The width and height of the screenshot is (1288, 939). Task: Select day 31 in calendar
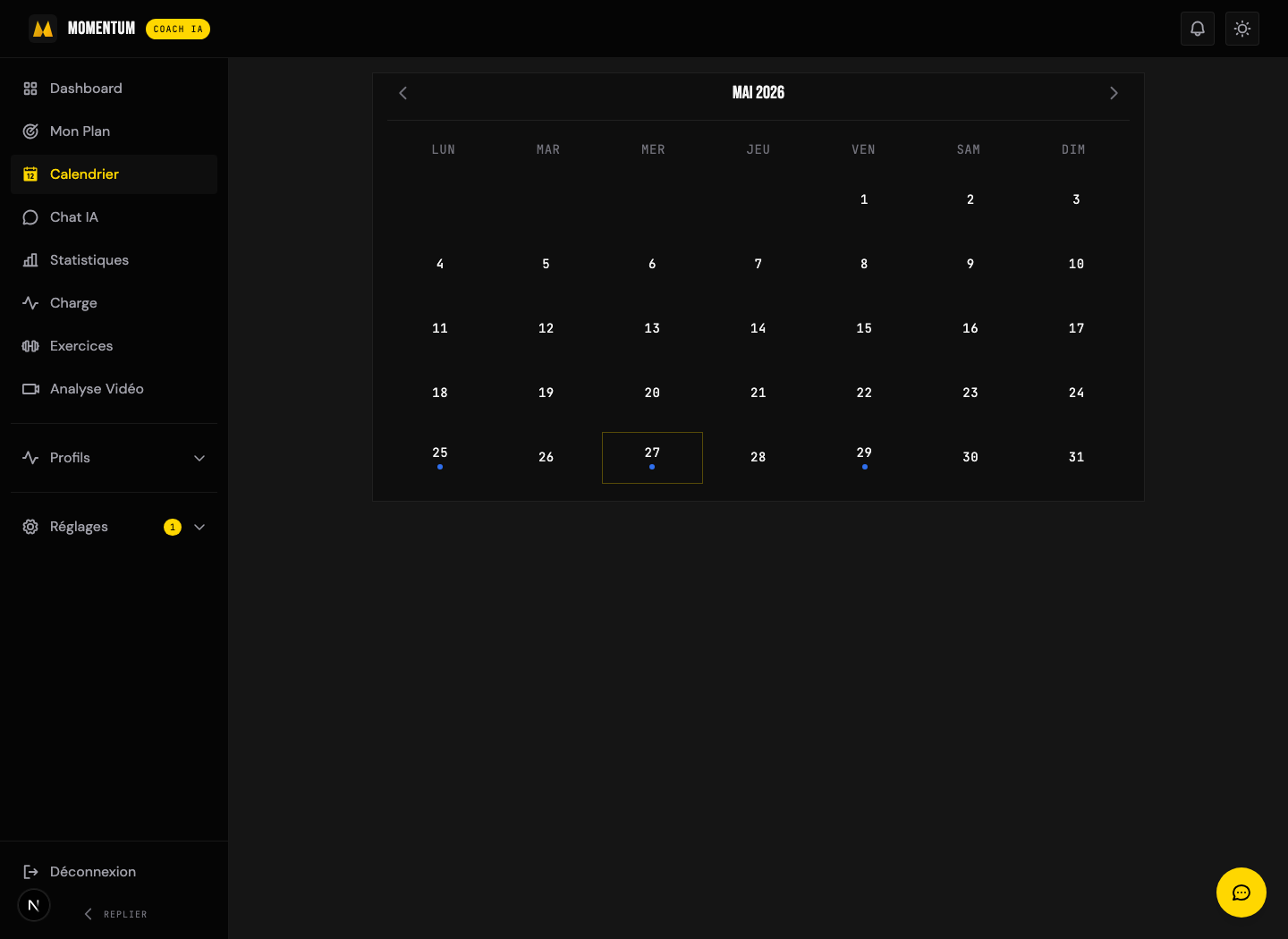(1076, 457)
